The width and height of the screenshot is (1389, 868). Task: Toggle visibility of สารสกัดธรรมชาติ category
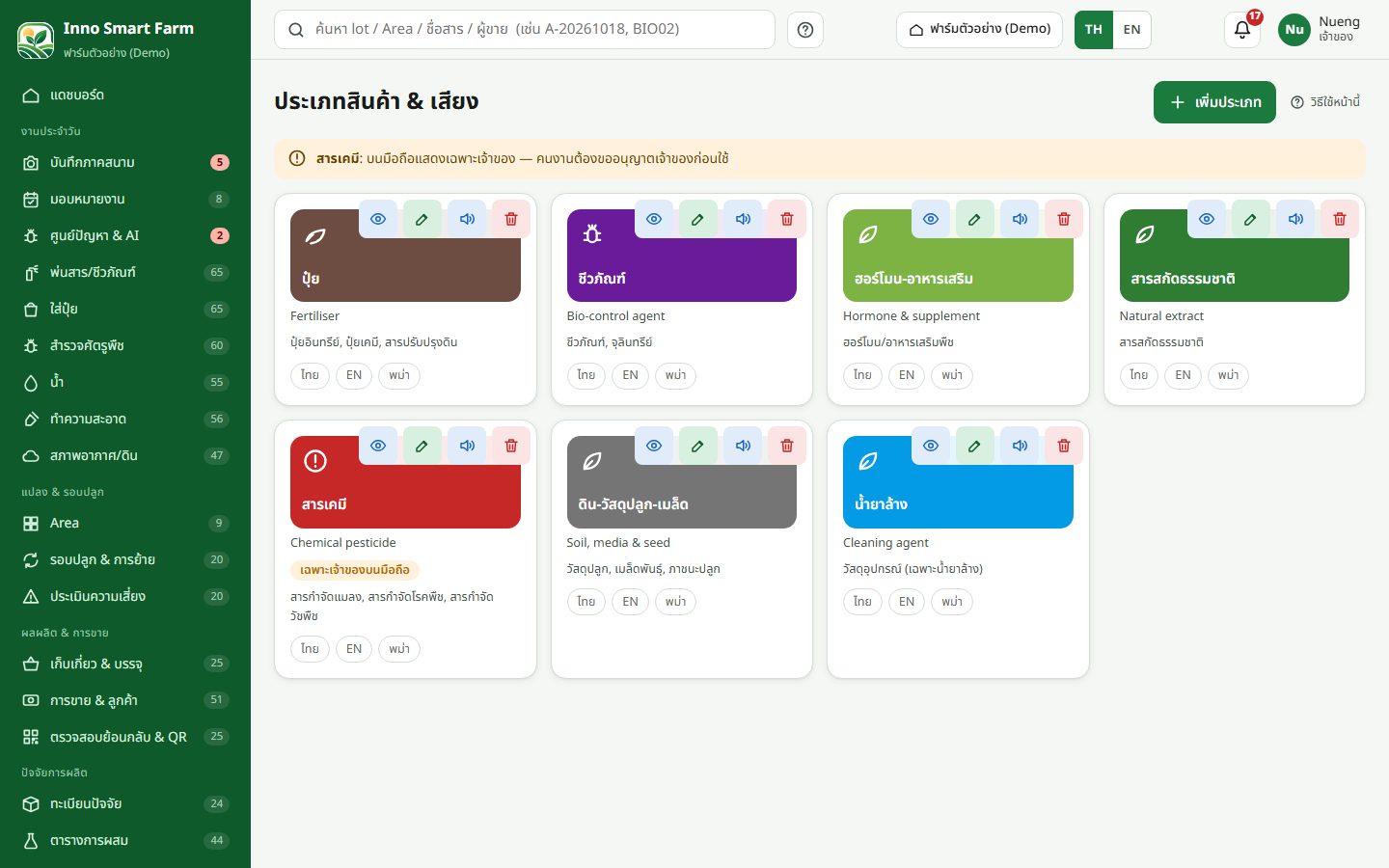(x=1207, y=219)
